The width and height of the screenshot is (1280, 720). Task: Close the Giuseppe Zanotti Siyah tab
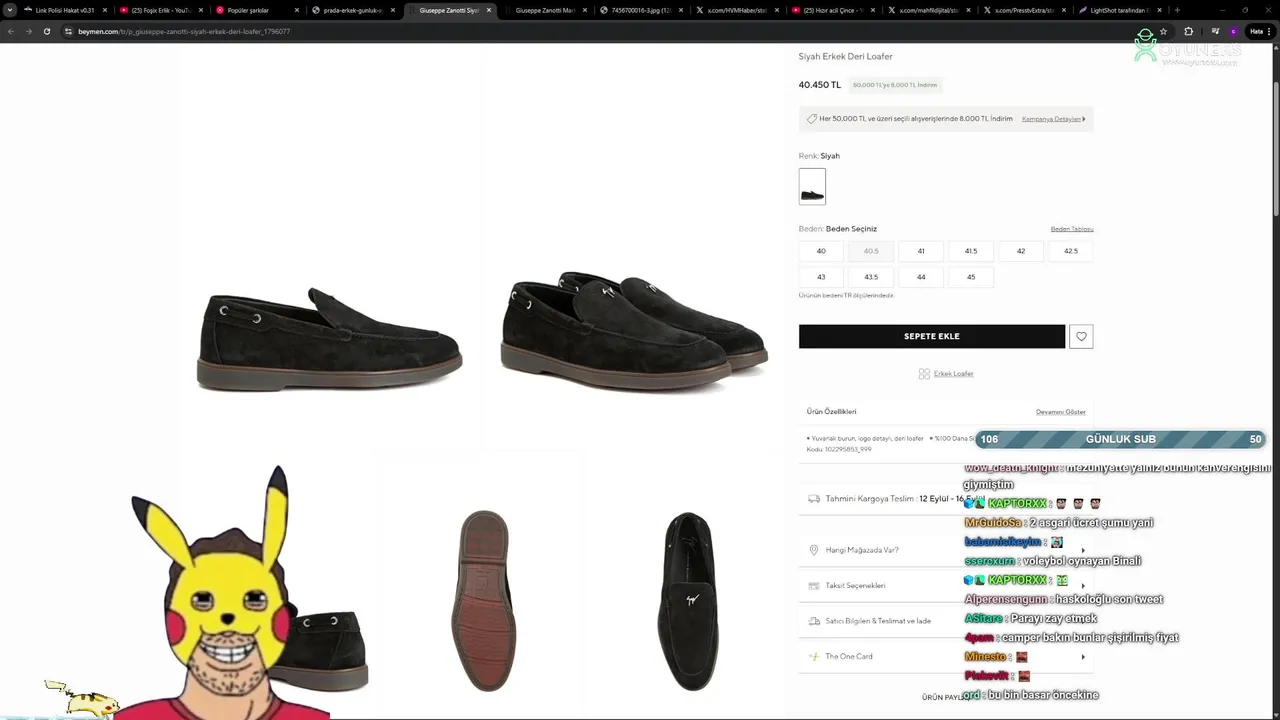point(489,10)
